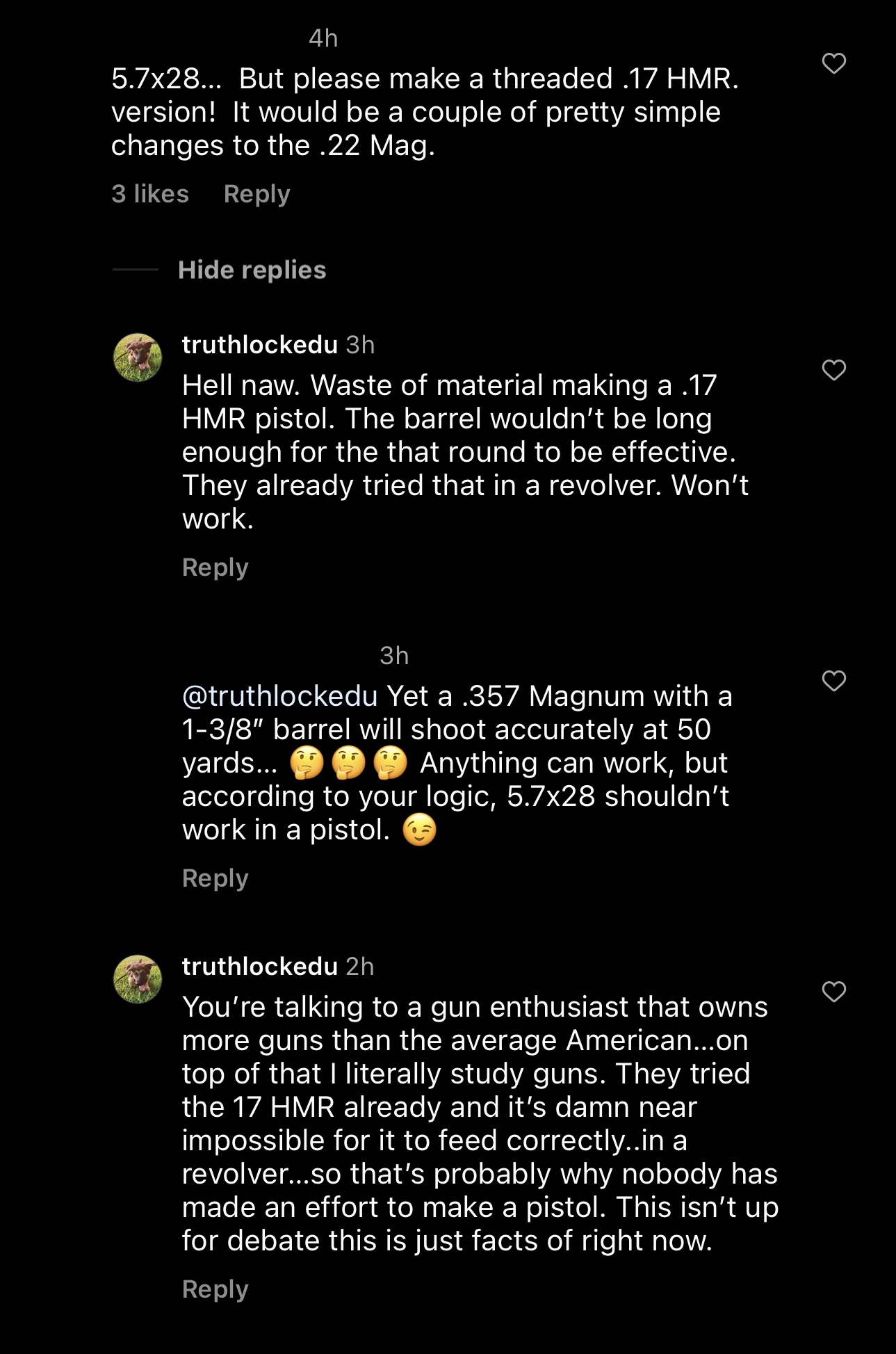View the 3 likes list

point(150,193)
